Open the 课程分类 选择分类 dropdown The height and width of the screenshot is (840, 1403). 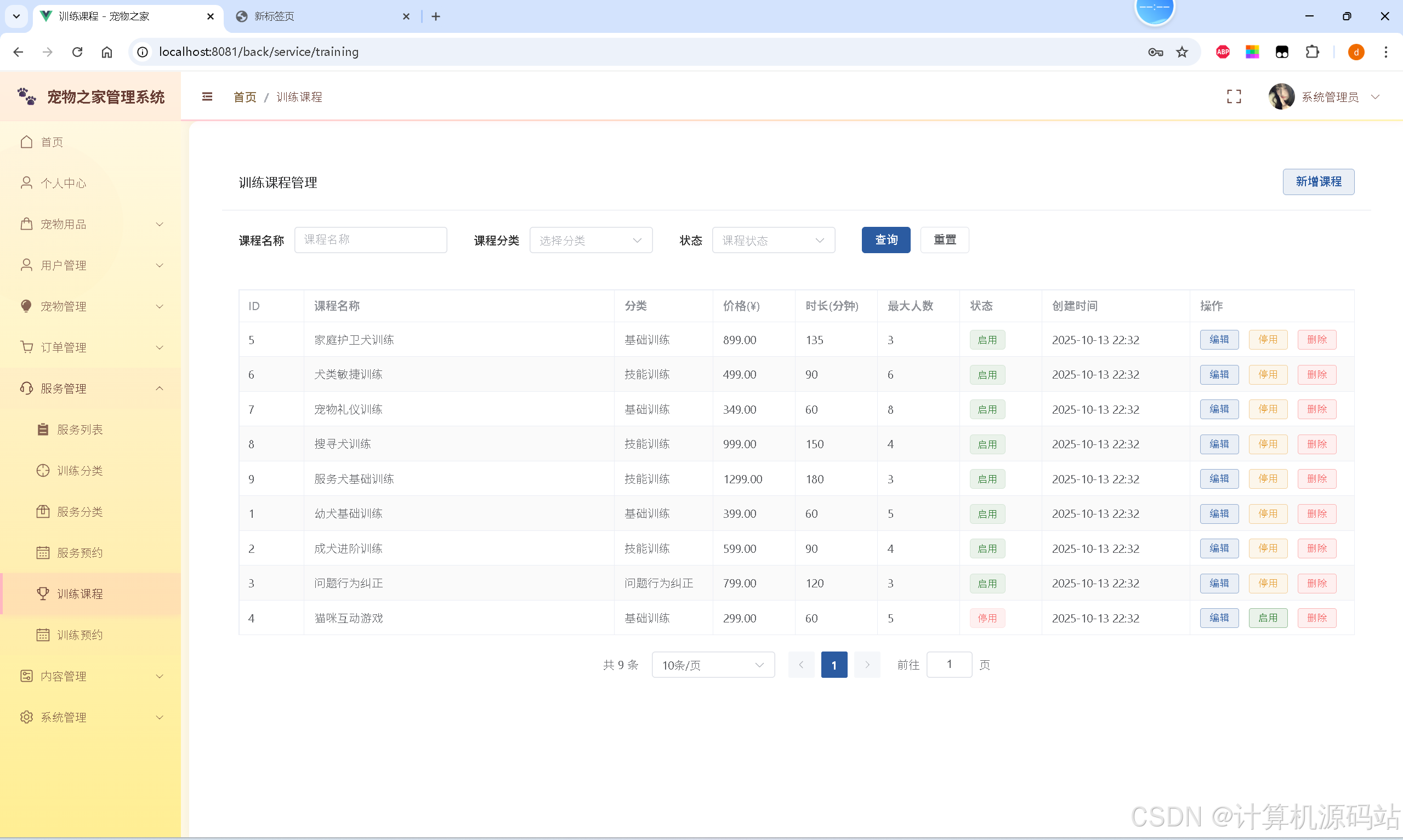(x=590, y=240)
